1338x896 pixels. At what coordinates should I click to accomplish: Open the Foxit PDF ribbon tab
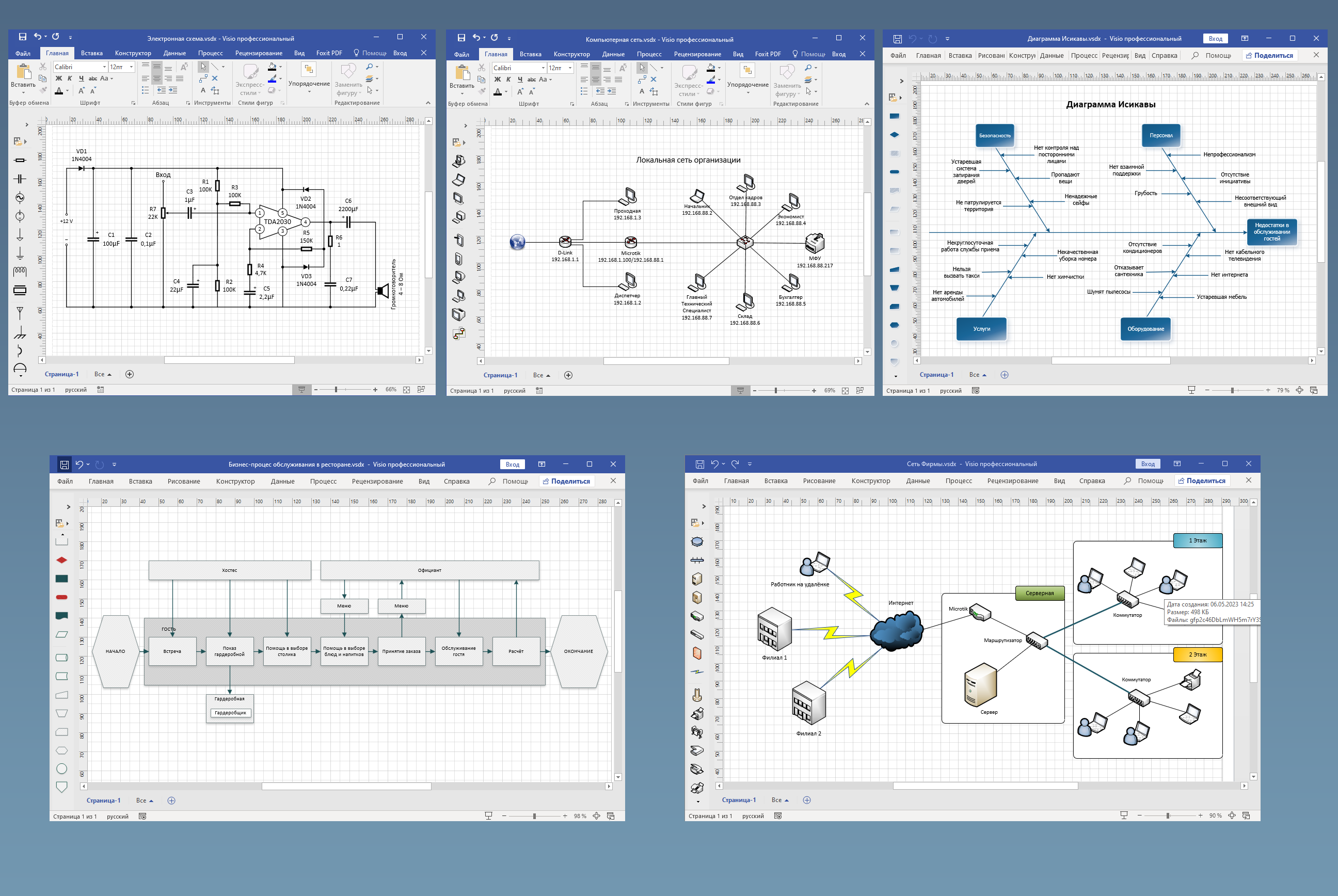tap(329, 53)
